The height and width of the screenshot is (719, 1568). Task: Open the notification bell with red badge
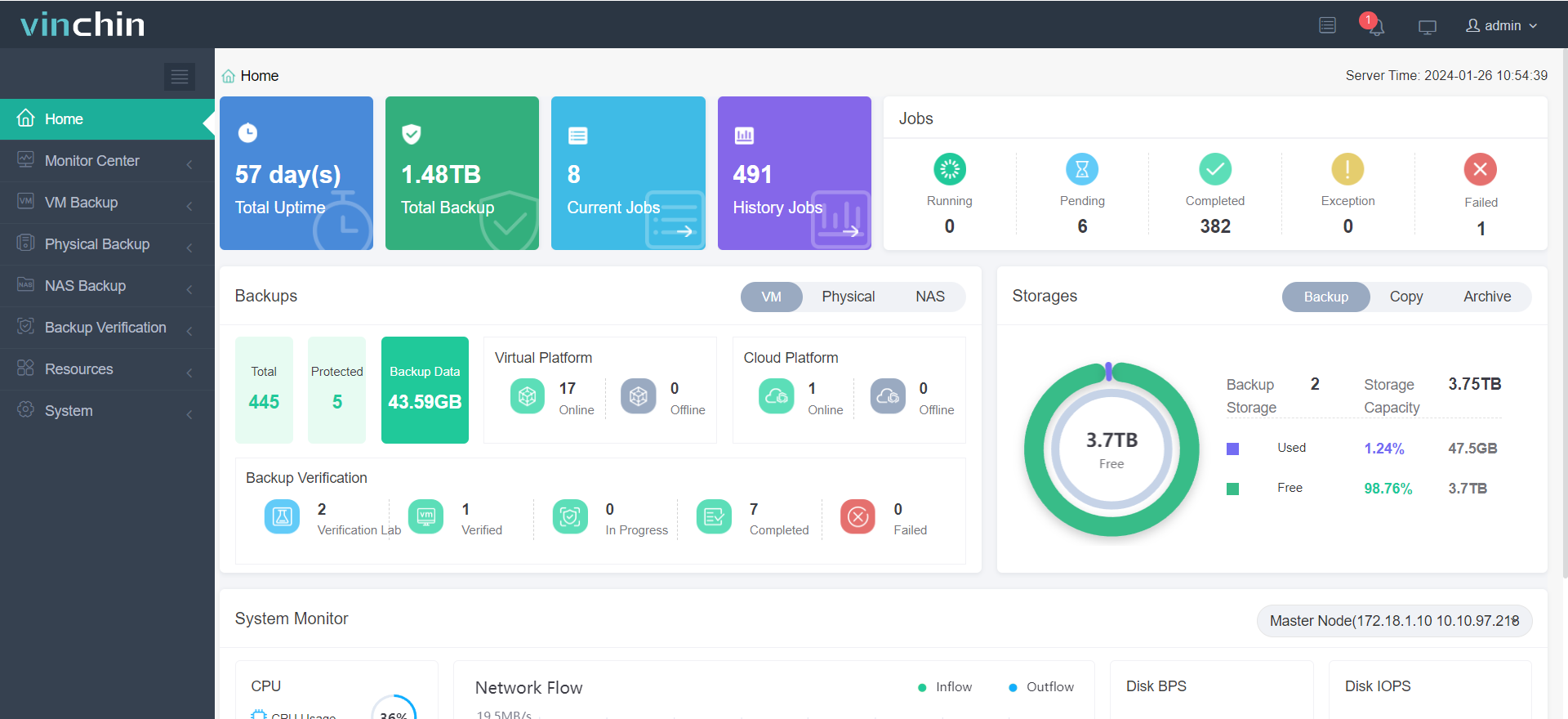coord(1374,25)
